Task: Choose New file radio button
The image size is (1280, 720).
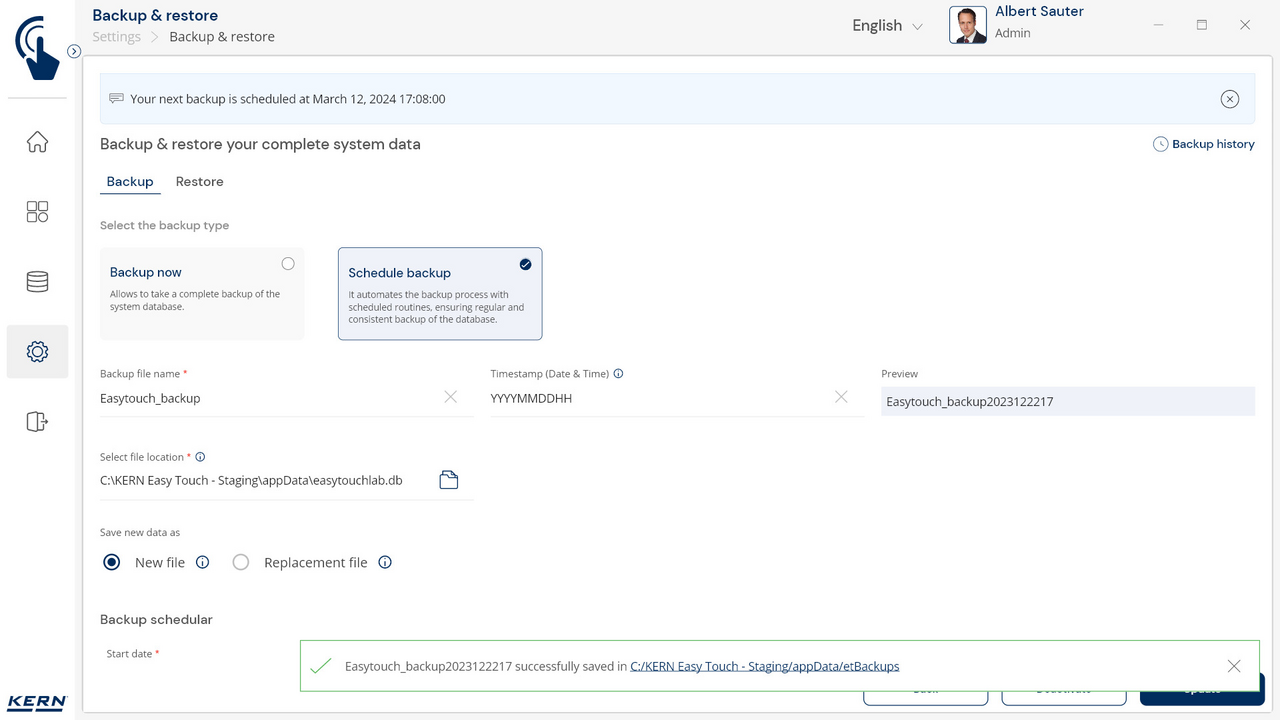Action: pyautogui.click(x=112, y=562)
